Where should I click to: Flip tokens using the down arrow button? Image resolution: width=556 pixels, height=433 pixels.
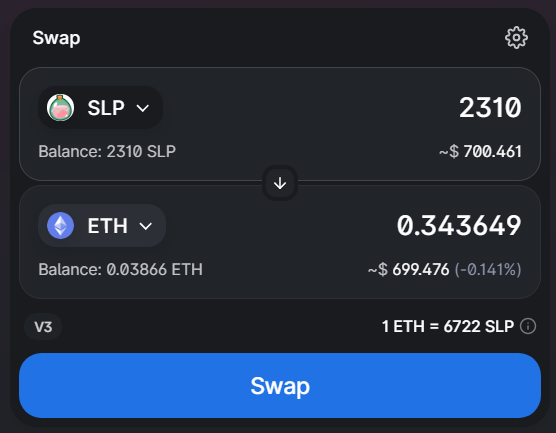[280, 183]
